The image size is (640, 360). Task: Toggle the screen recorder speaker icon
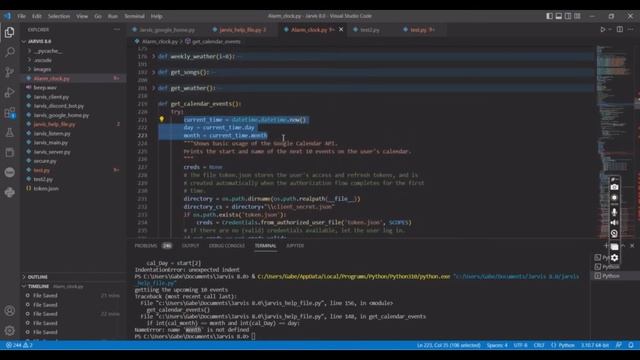[614, 223]
